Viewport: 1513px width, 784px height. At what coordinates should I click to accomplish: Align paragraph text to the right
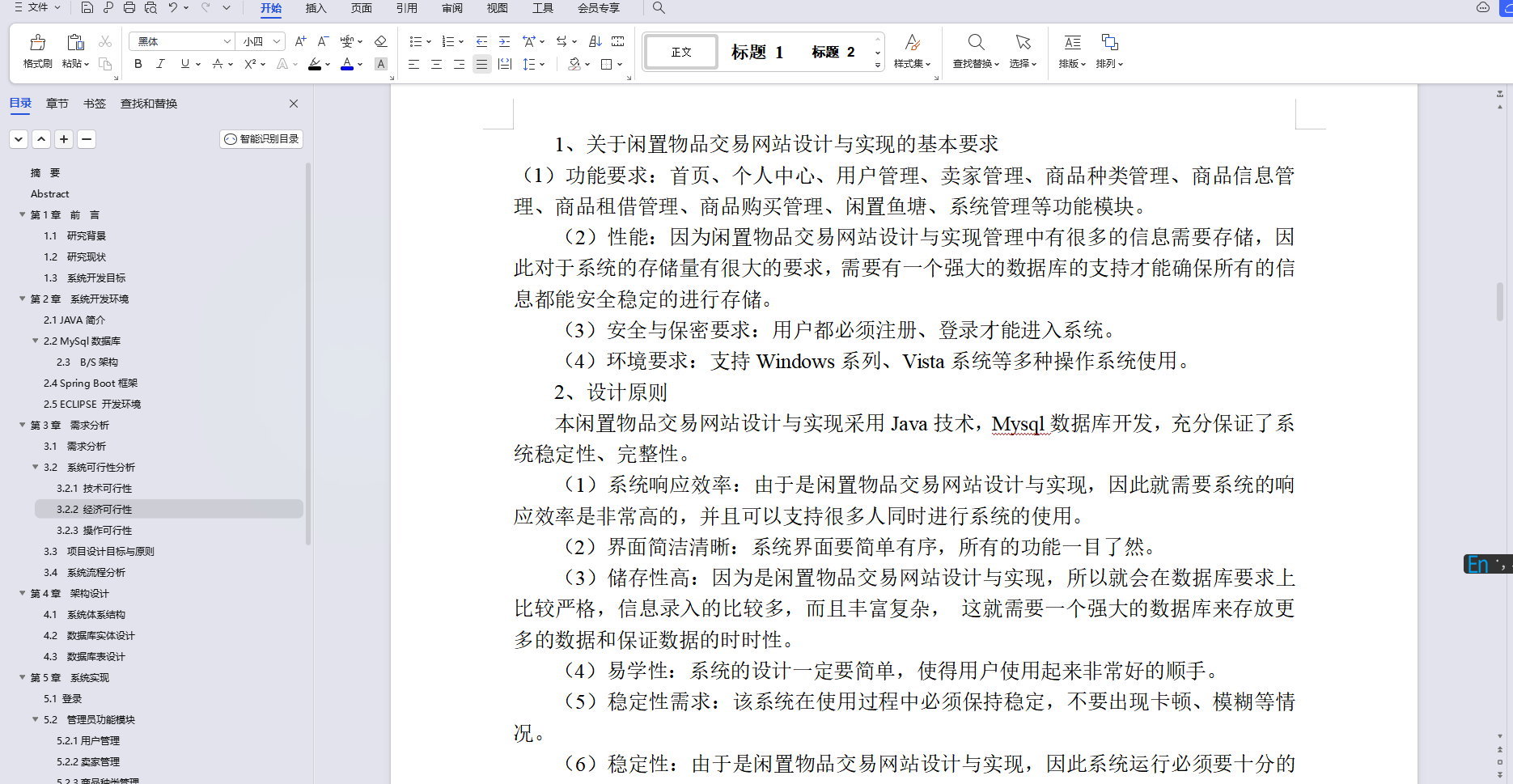click(459, 64)
